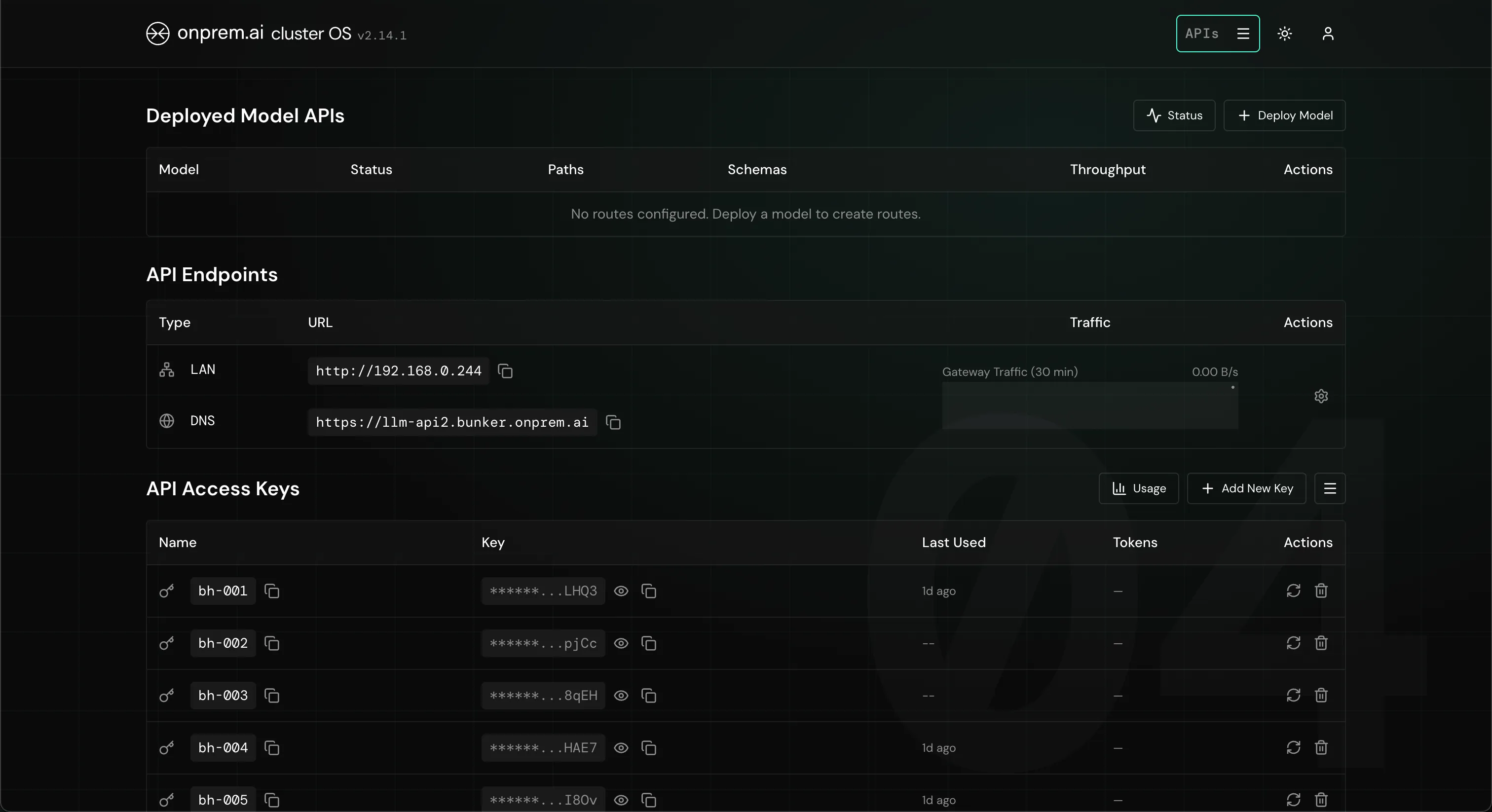Click masked key ******...LHQ3
The width and height of the screenshot is (1492, 812).
[x=543, y=591]
